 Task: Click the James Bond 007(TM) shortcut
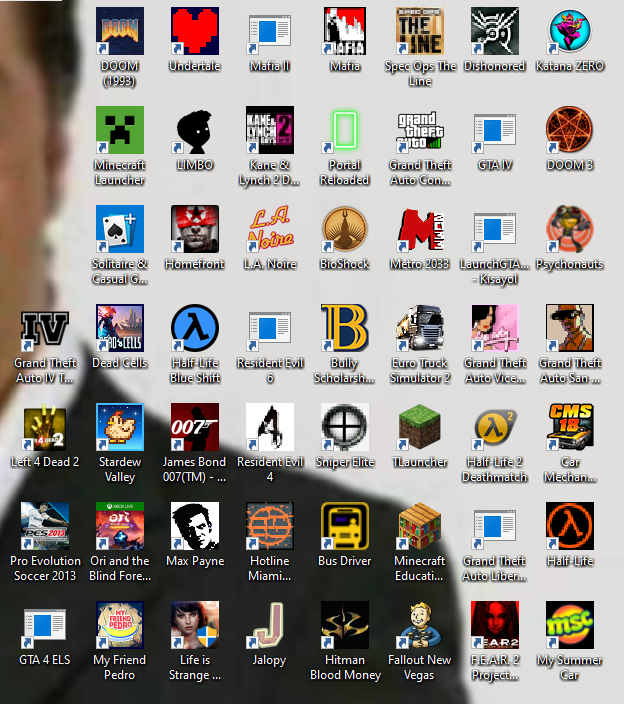point(195,427)
